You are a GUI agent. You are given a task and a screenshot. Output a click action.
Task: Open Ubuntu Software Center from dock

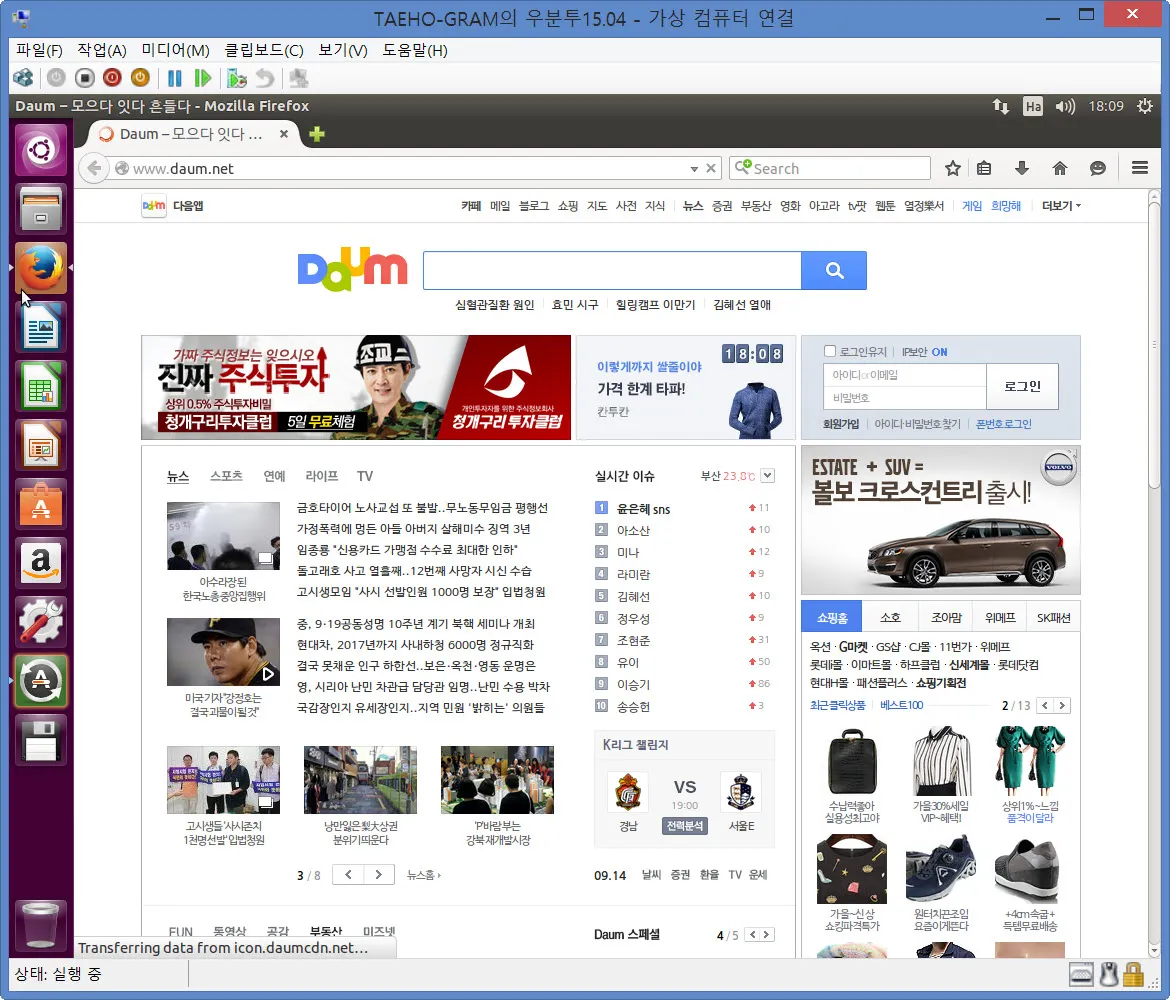click(x=41, y=504)
